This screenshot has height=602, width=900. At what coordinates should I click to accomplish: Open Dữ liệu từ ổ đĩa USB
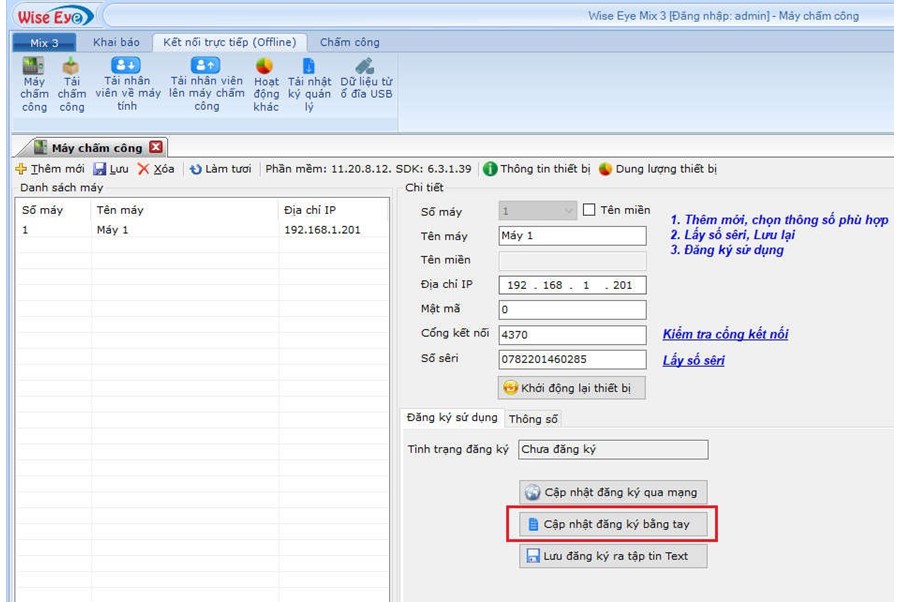tap(366, 79)
